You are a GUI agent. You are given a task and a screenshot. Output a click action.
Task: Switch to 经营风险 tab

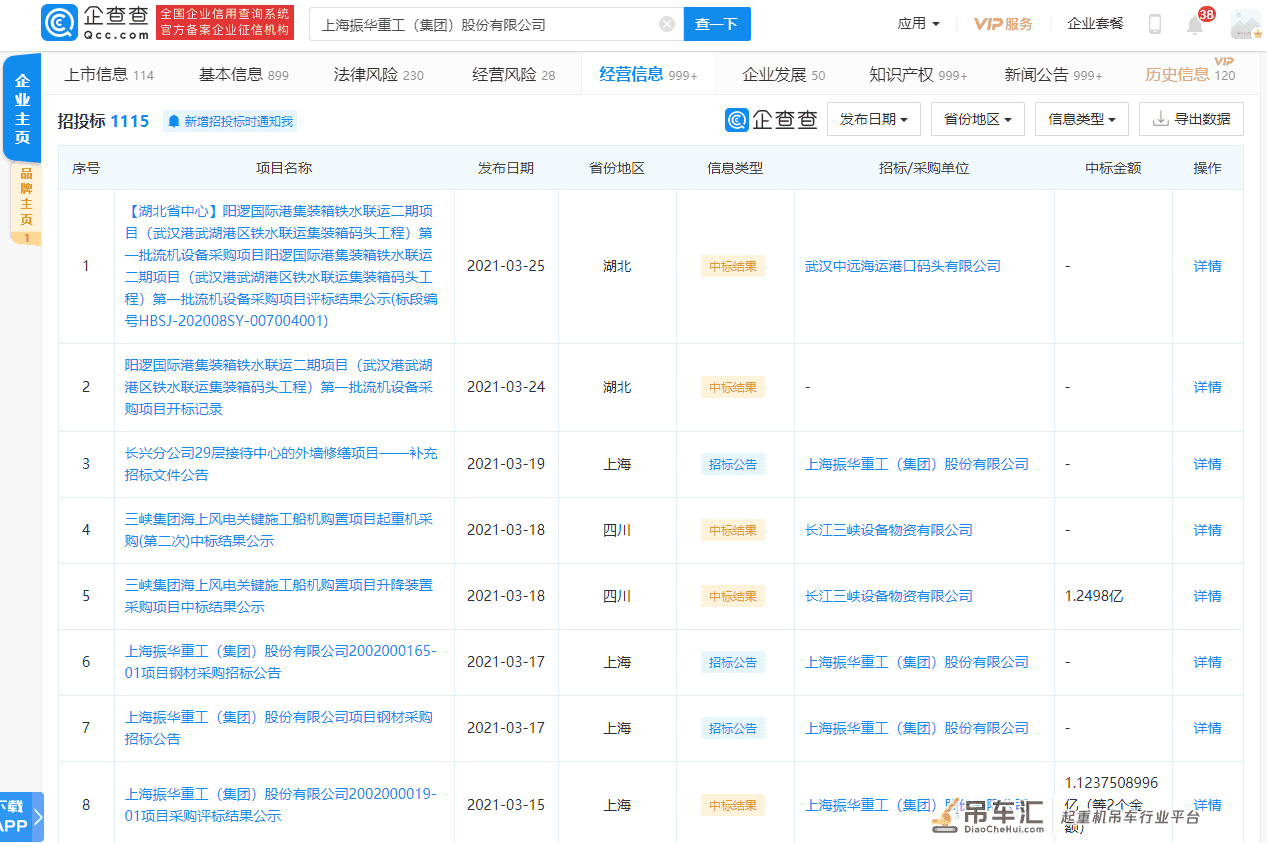click(513, 75)
